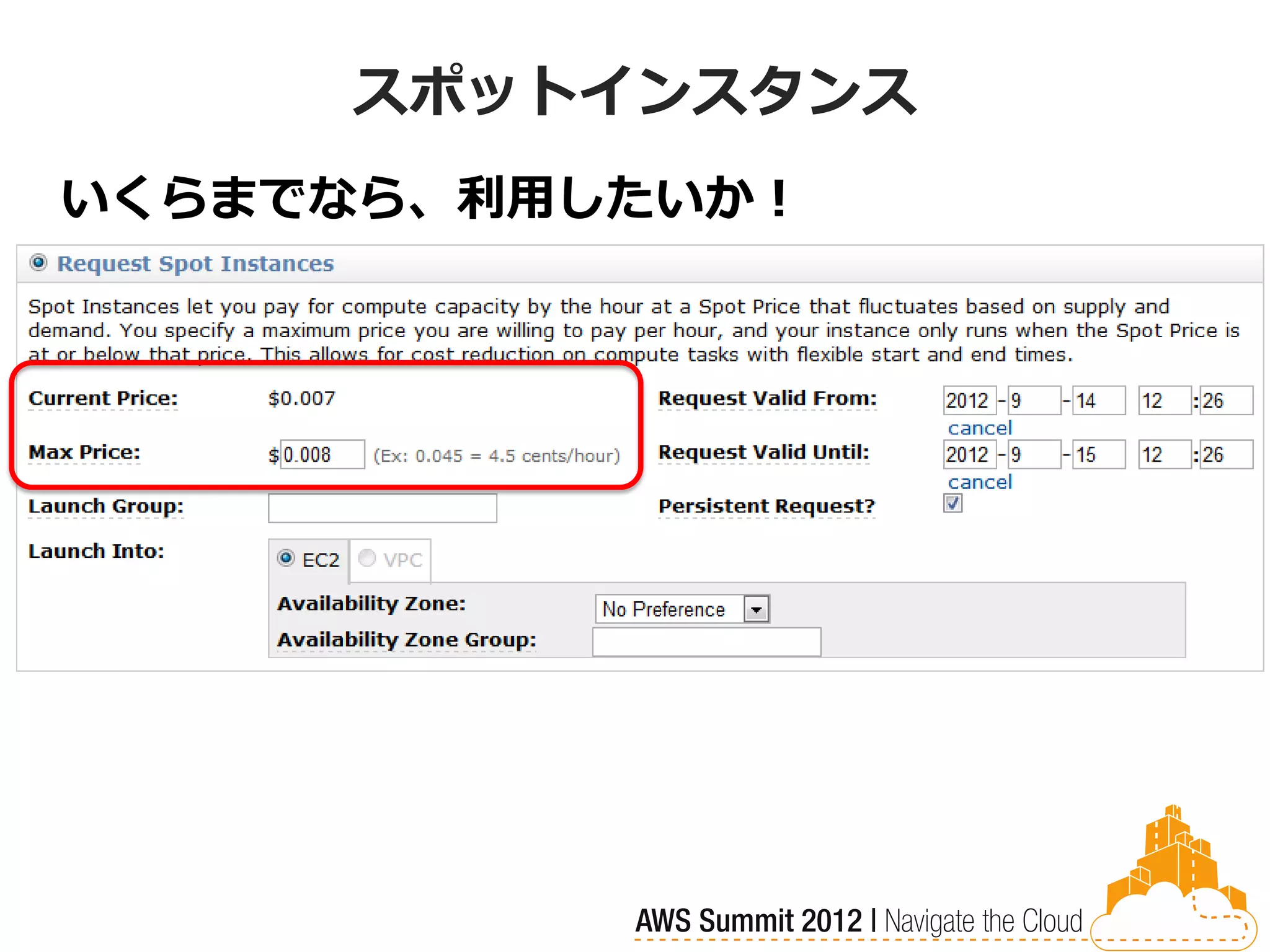Click the Request Spot Instances heading
This screenshot has width=1270, height=952.
(195, 264)
